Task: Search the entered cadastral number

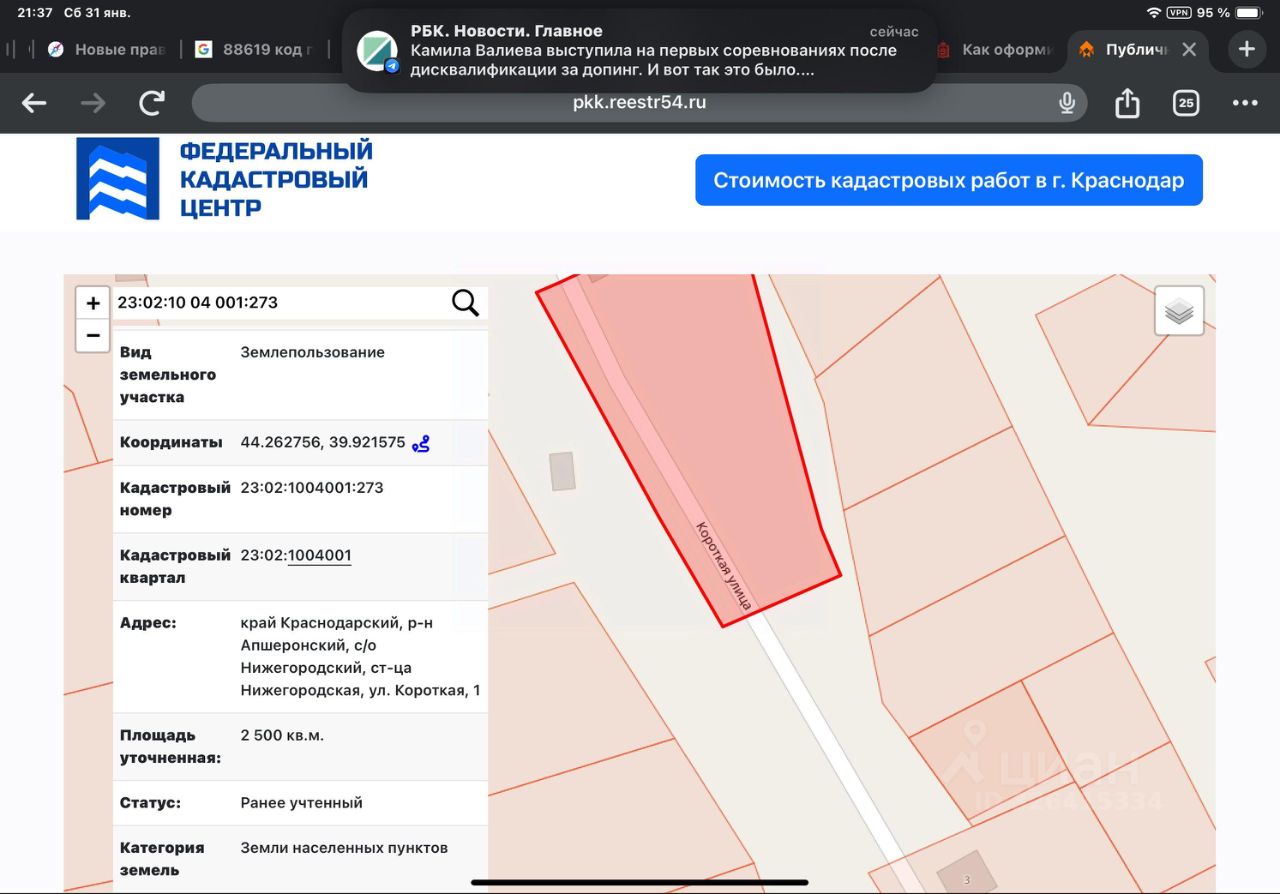Action: click(465, 302)
